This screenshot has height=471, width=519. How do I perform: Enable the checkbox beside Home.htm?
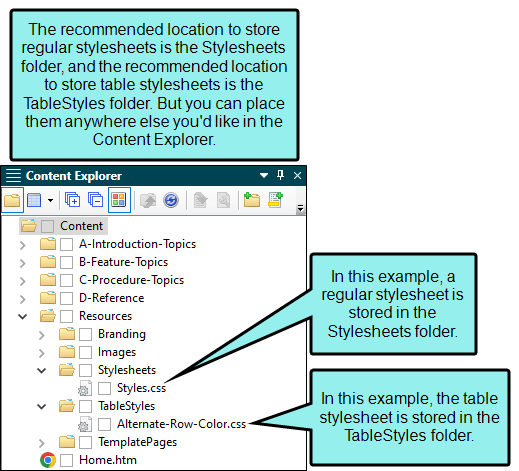coord(67,460)
